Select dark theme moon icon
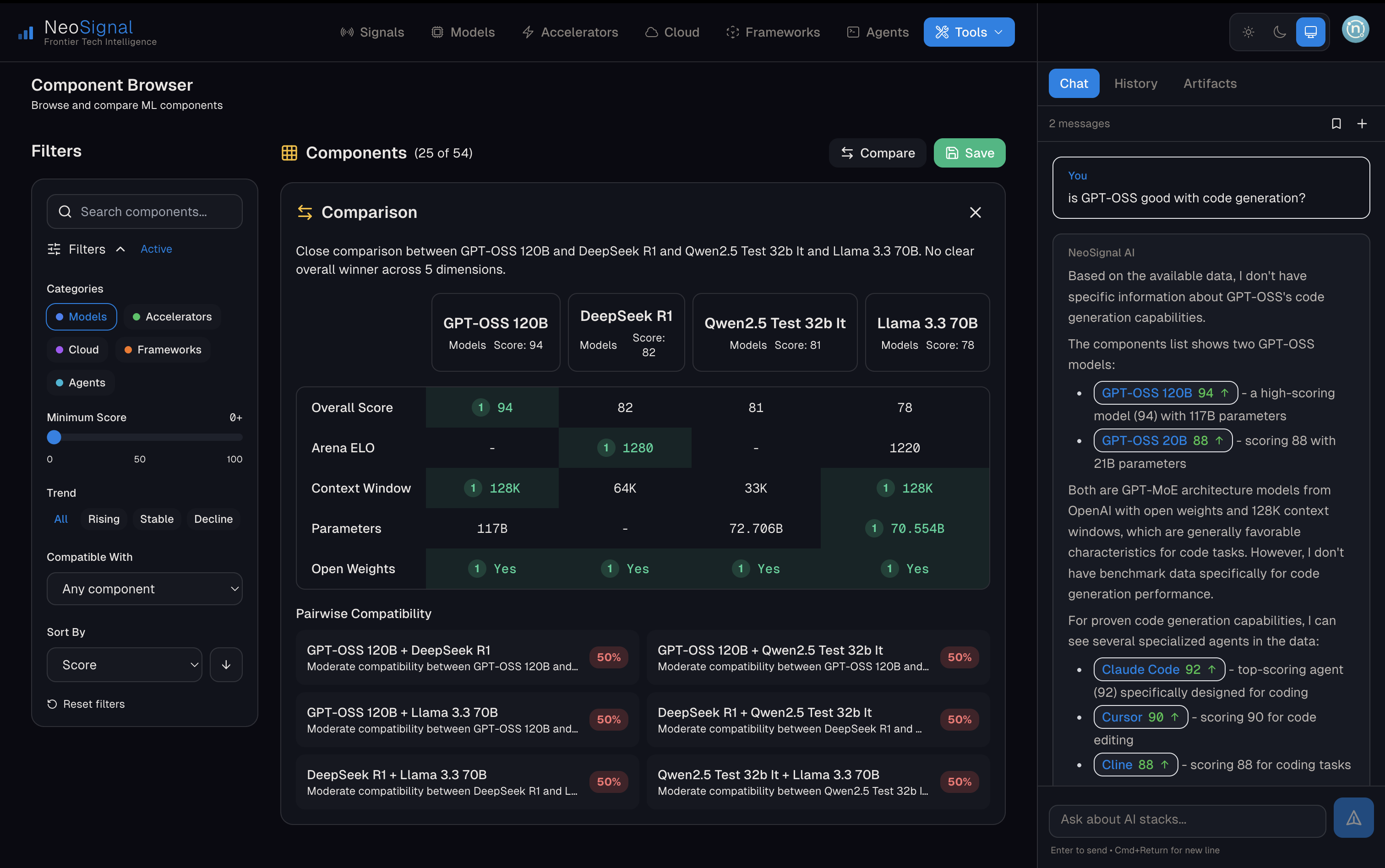Screen dimensions: 1385x868 (1279, 32)
